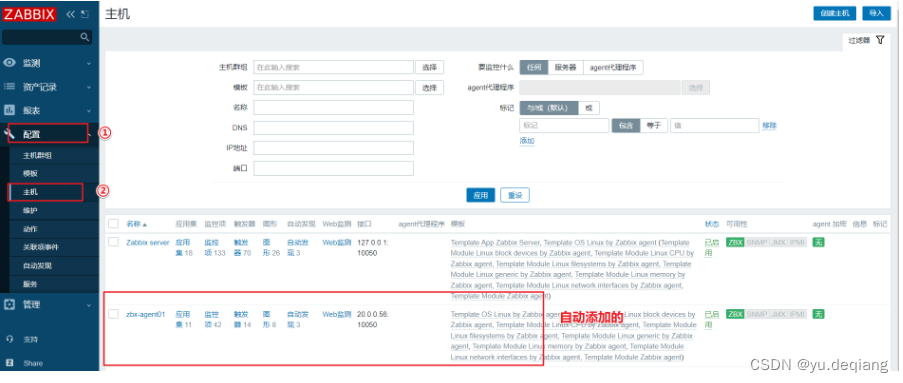Sort hosts by 状态 column
The image size is (903, 383).
(x=712, y=223)
